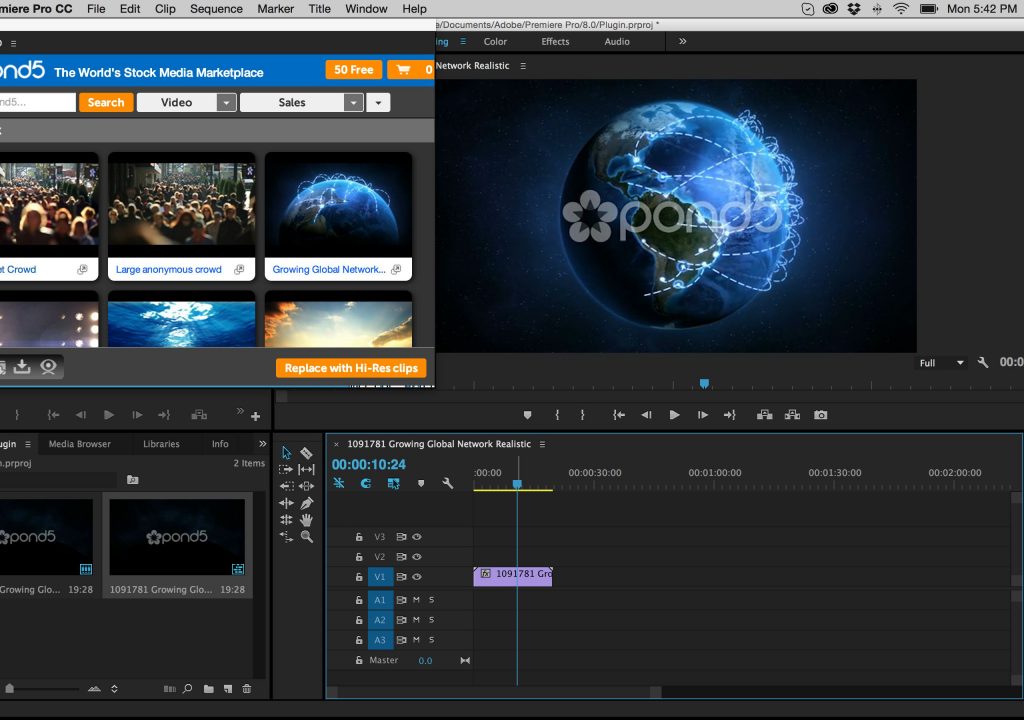Select the Hand tool
The width and height of the screenshot is (1024, 720).
click(x=306, y=520)
